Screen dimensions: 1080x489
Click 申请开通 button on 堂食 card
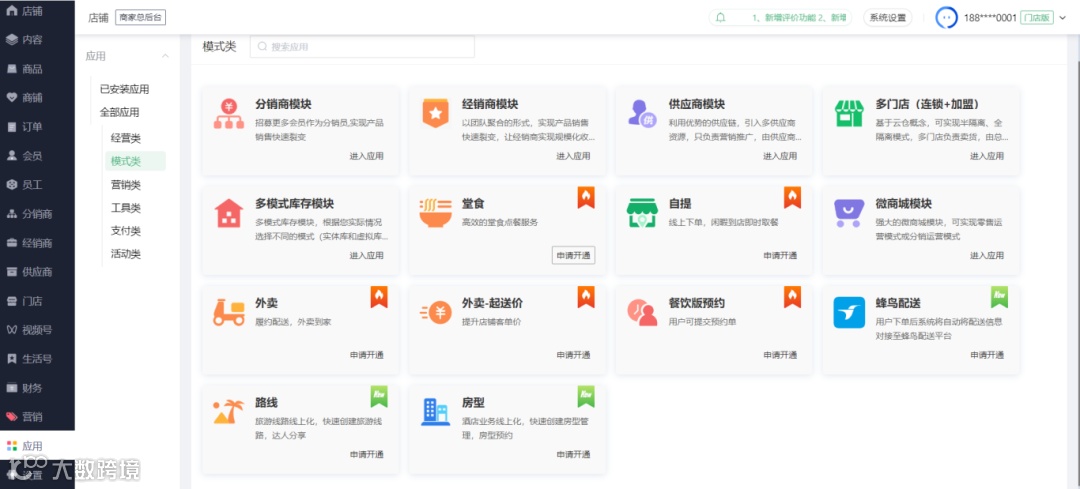573,255
